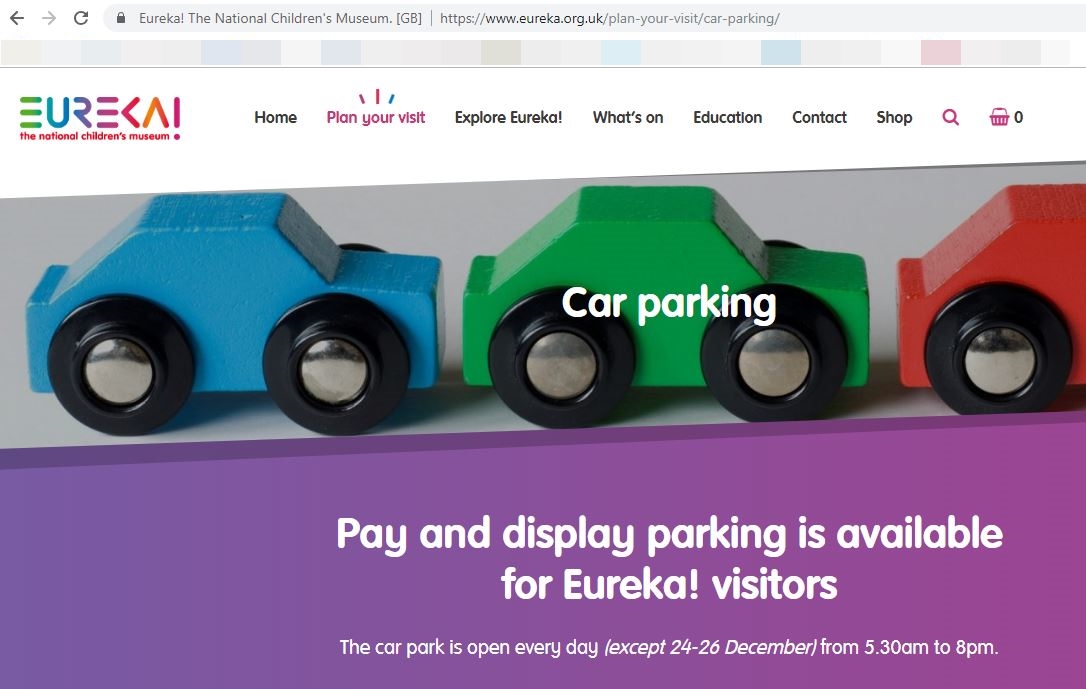The height and width of the screenshot is (689, 1086).
Task: Open Plan your visit menu
Action: coord(375,118)
